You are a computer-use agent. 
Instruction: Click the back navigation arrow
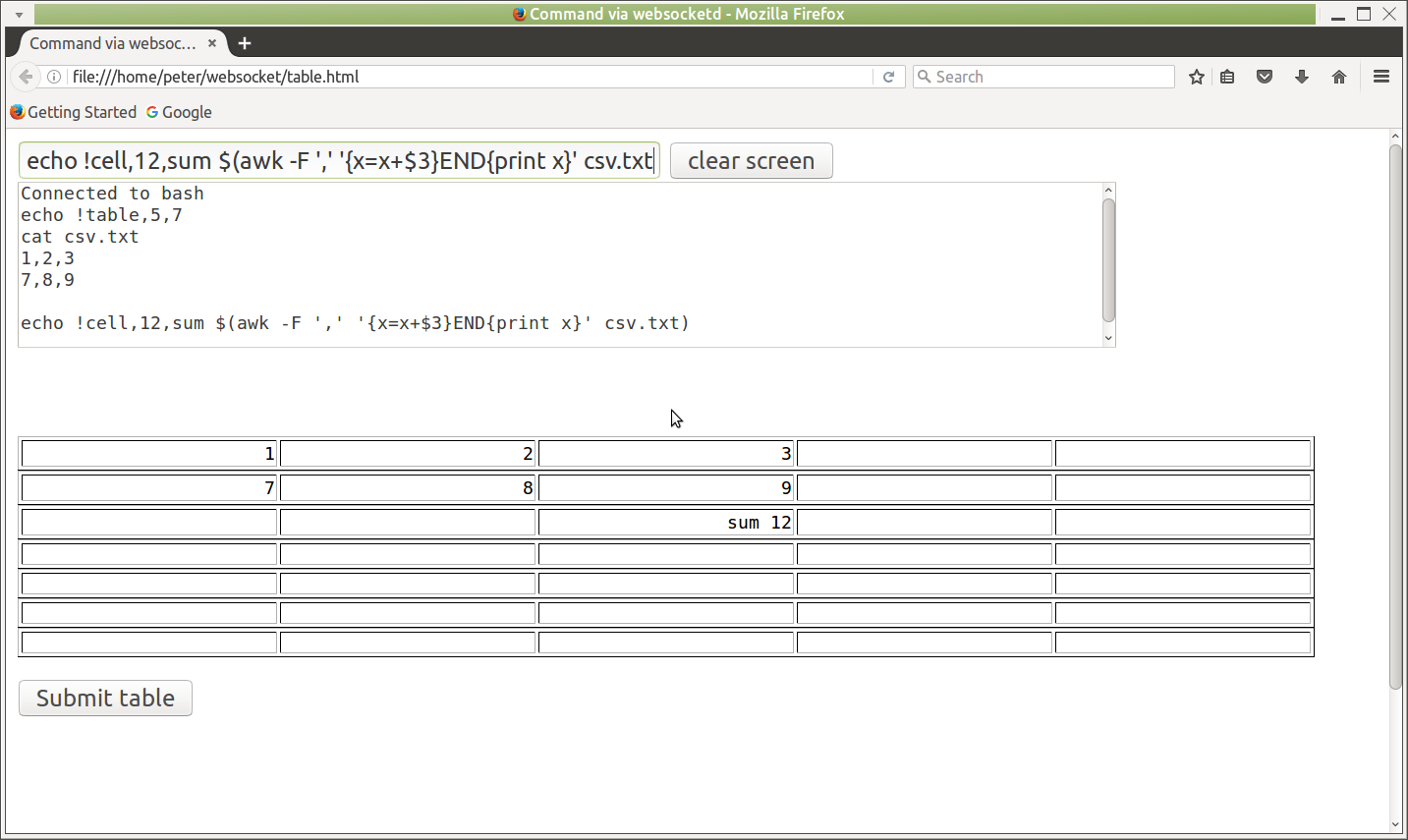25,76
